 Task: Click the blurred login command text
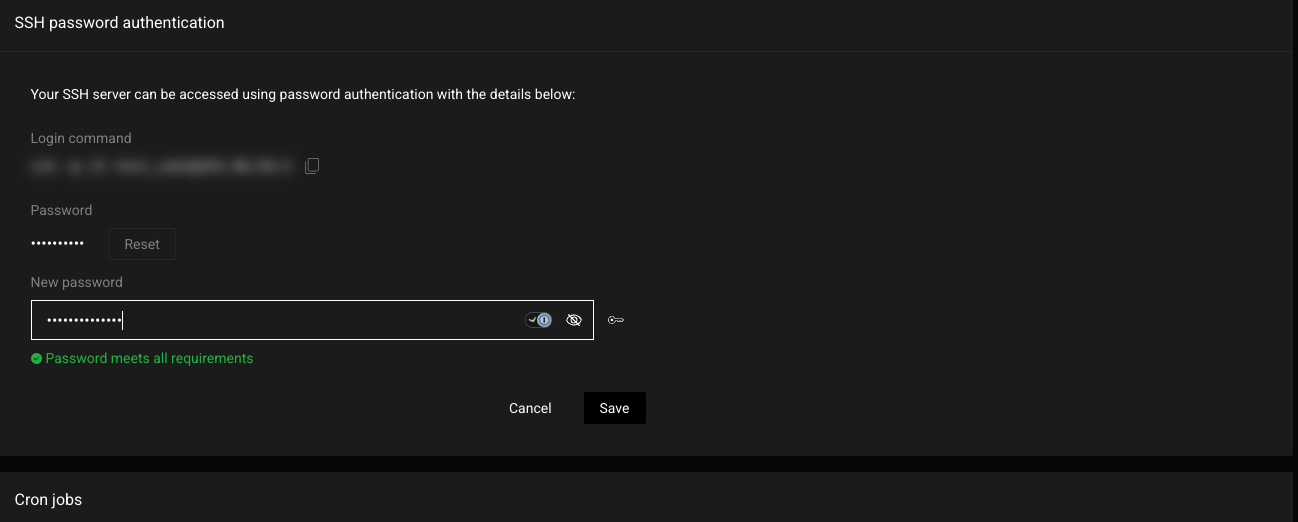162,167
